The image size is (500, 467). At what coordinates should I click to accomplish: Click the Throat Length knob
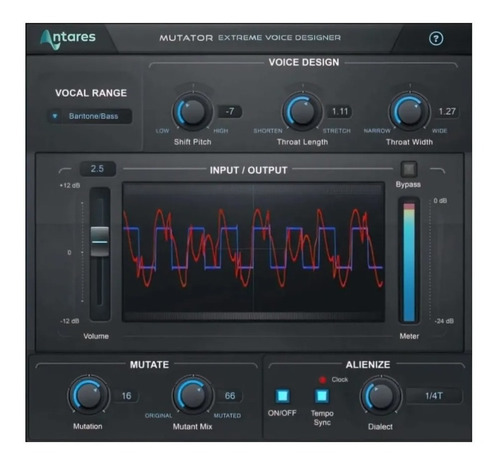click(302, 112)
